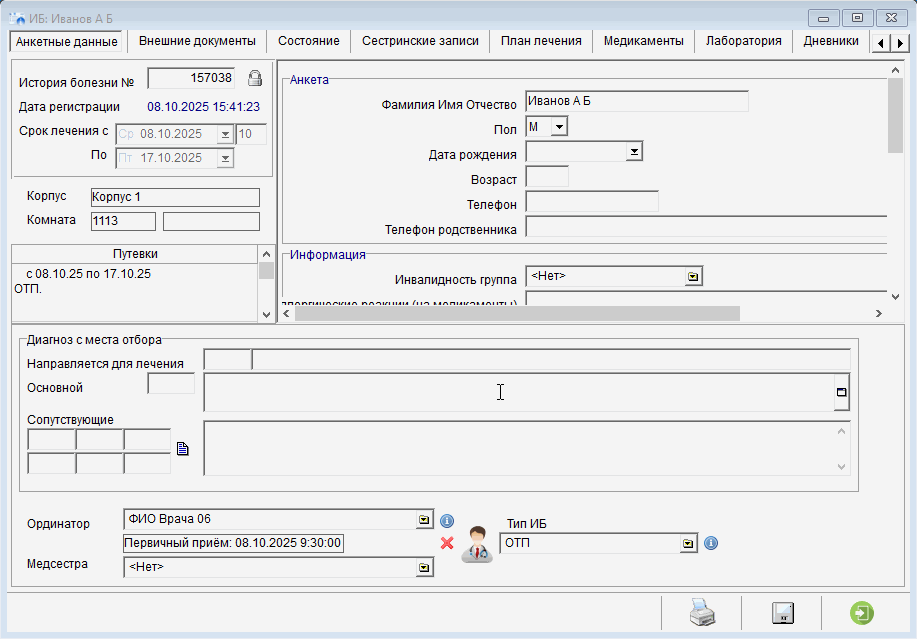Click the Телефон input field
917x639 pixels.
pyautogui.click(x=591, y=202)
